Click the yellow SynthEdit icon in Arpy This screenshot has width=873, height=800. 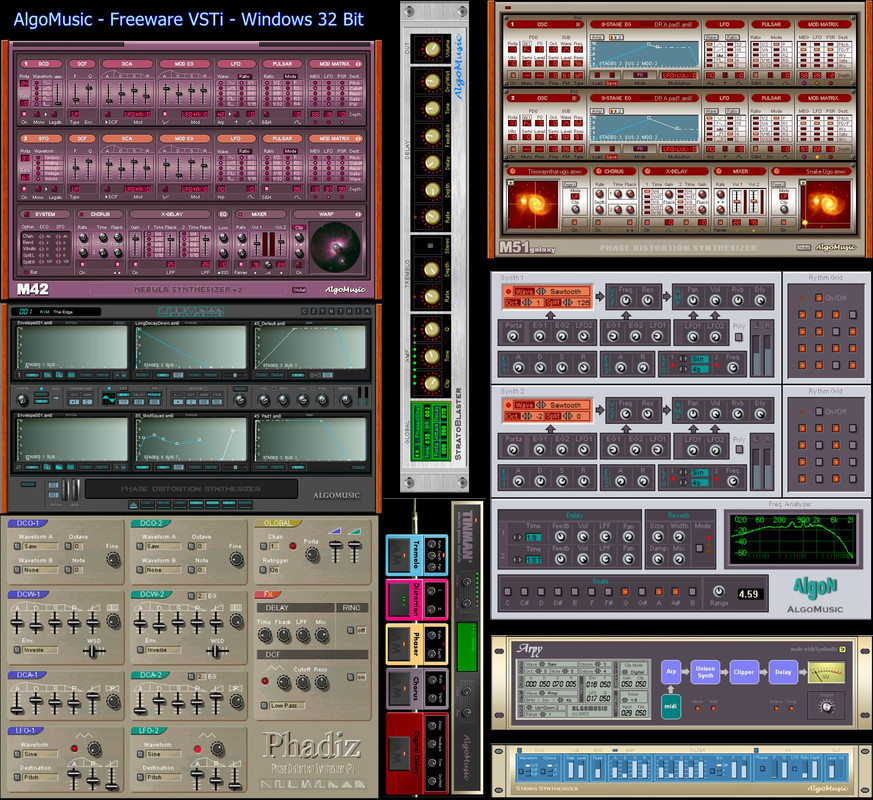coord(842,649)
